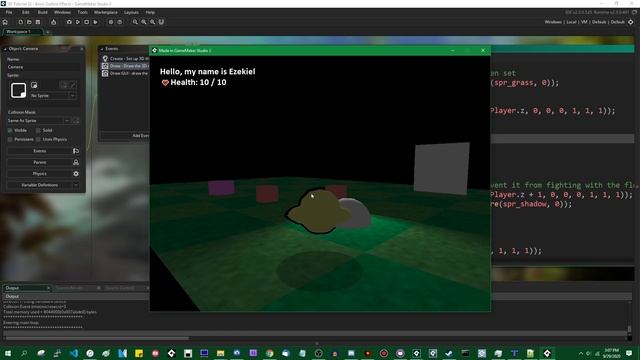Click the Parent button
The image size is (640, 360).
[40, 162]
